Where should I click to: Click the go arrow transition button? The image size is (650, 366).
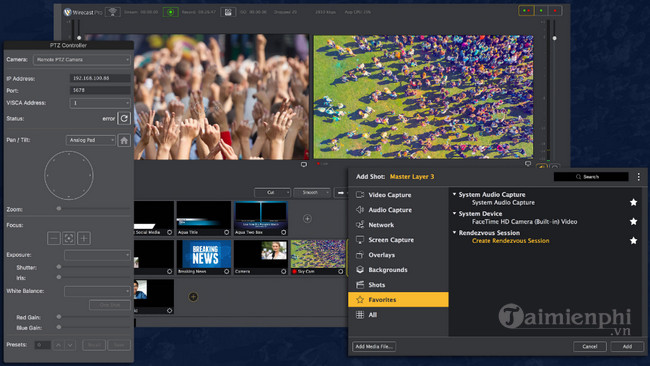pyautogui.click(x=341, y=193)
